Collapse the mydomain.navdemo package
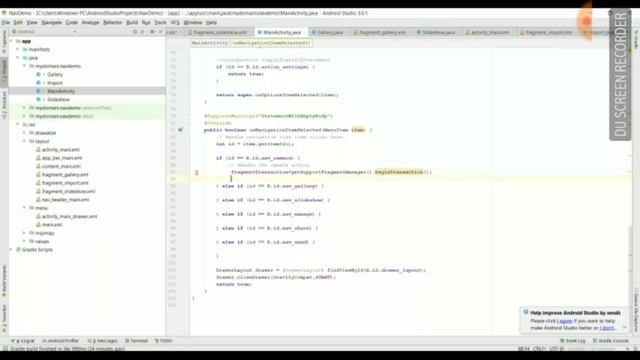 24,66
